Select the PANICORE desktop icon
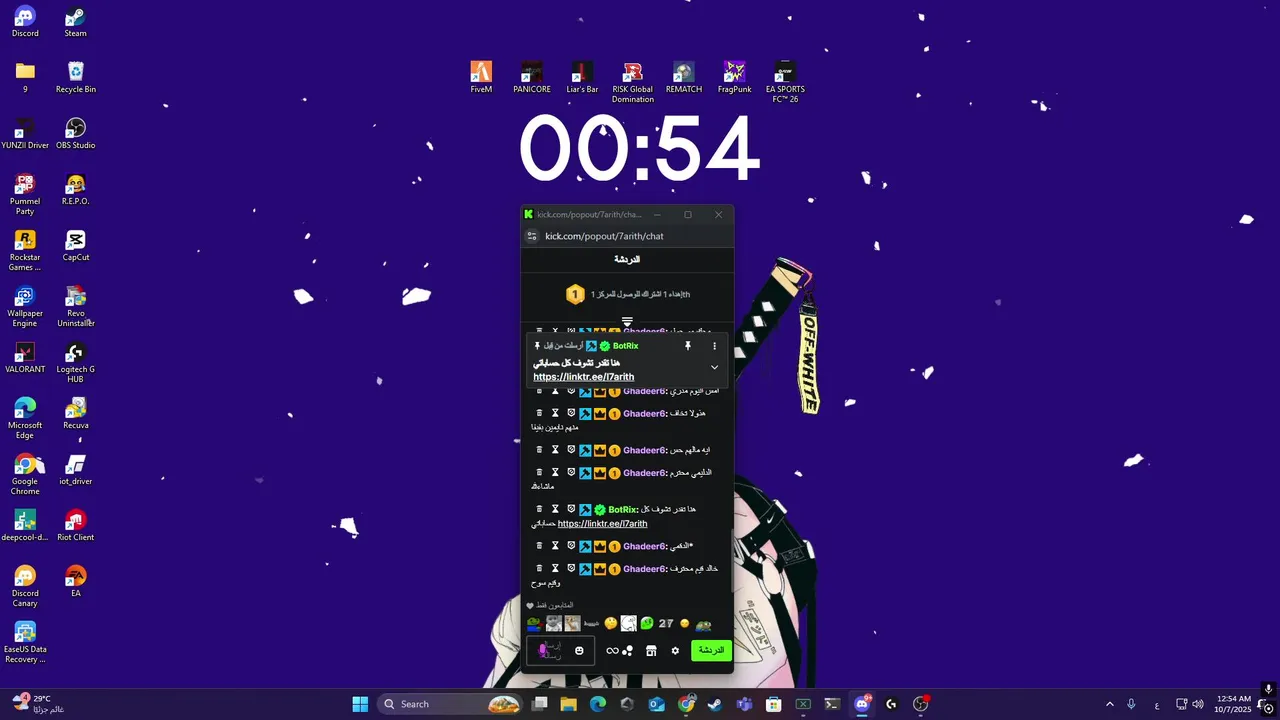The image size is (1280, 720). click(x=532, y=78)
